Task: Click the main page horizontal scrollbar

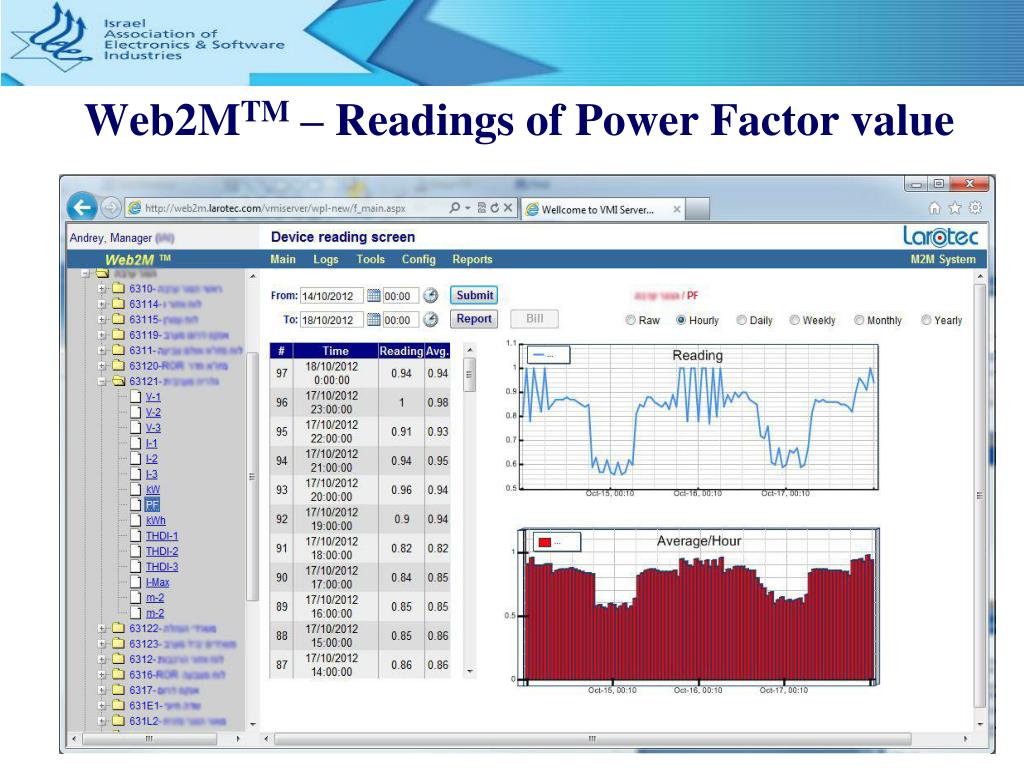Action: tap(592, 739)
